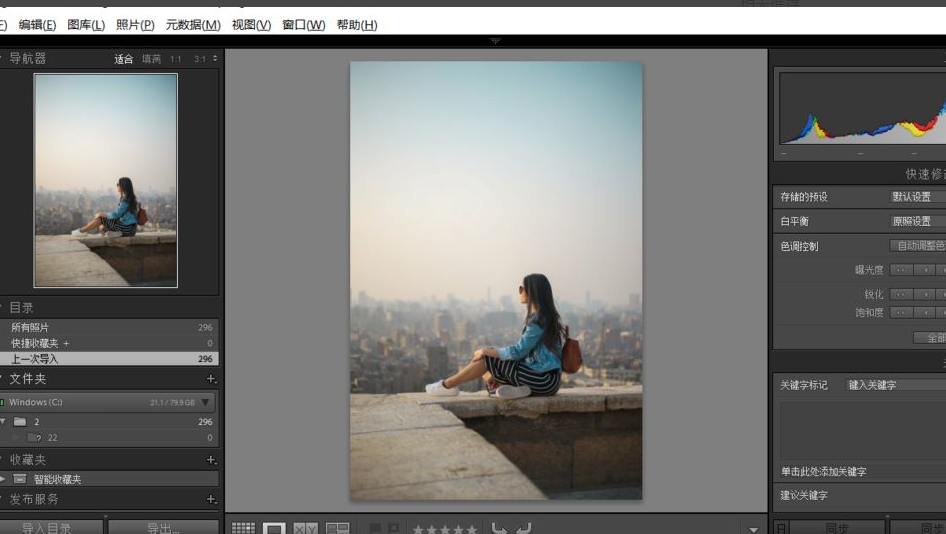
Task: Toggle the sync switch left of 同步
Action: [x=781, y=527]
